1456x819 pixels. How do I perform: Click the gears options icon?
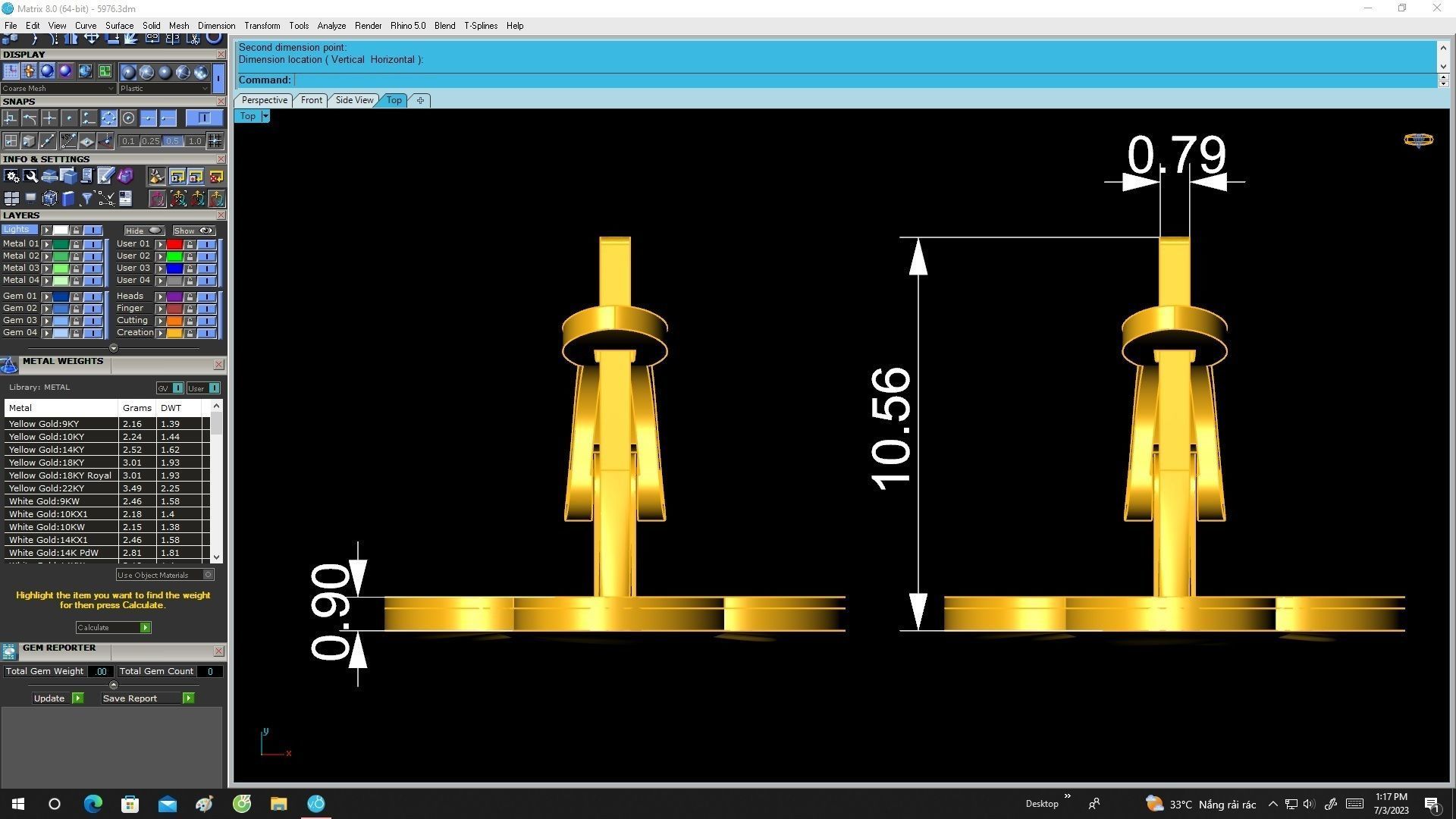11,176
